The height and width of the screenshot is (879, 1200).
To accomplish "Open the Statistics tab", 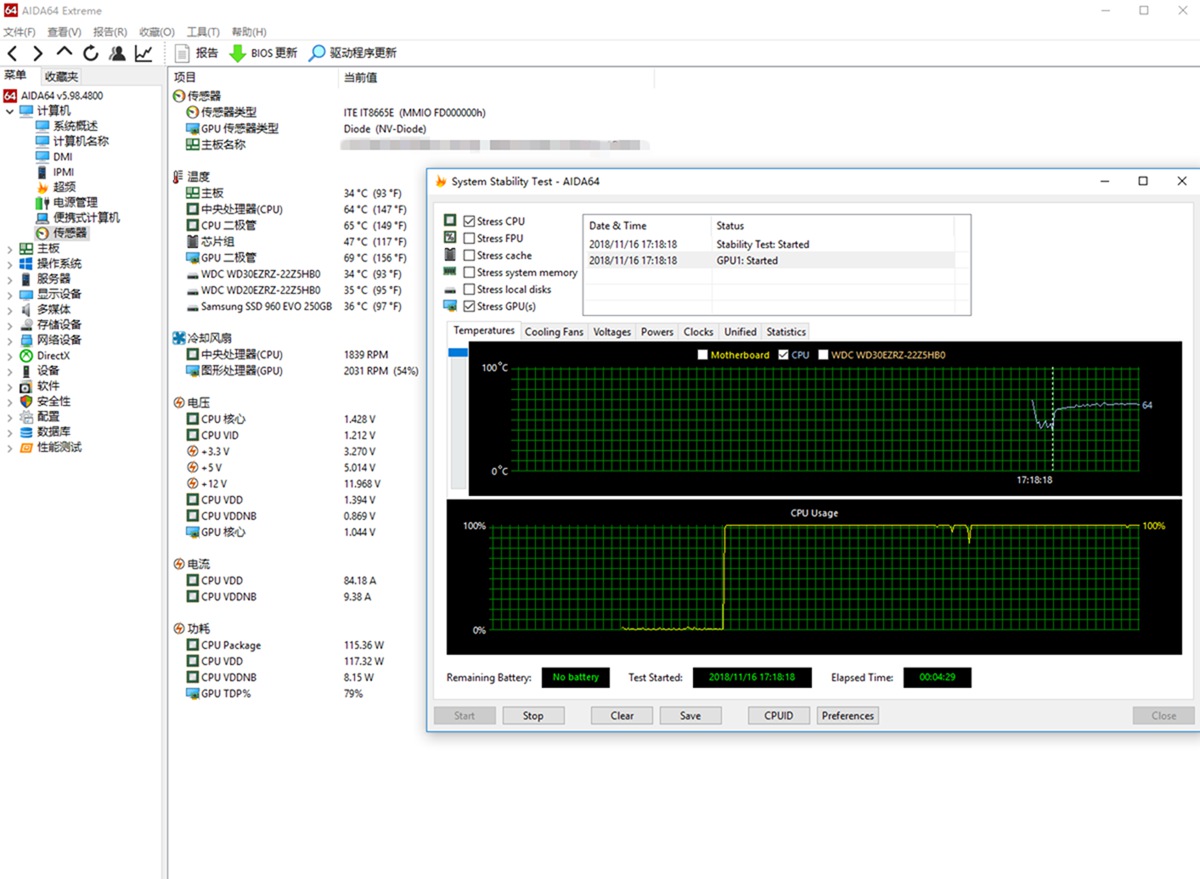I will 786,332.
